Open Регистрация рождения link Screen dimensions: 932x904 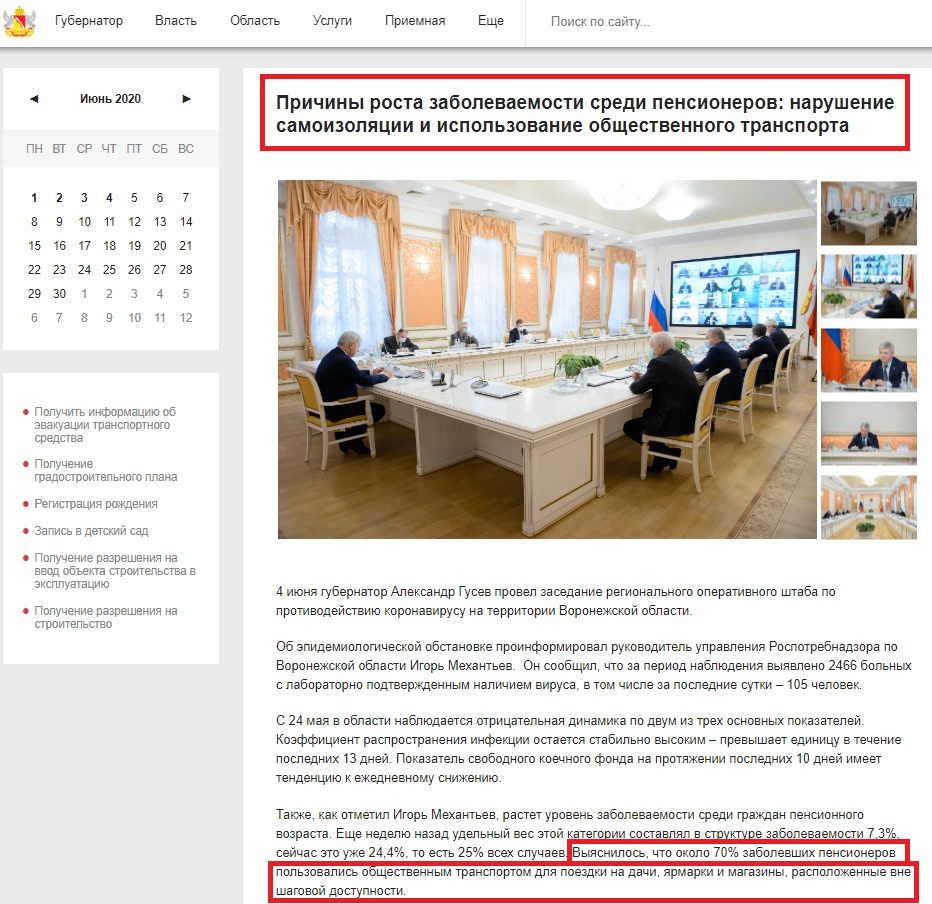[x=96, y=503]
